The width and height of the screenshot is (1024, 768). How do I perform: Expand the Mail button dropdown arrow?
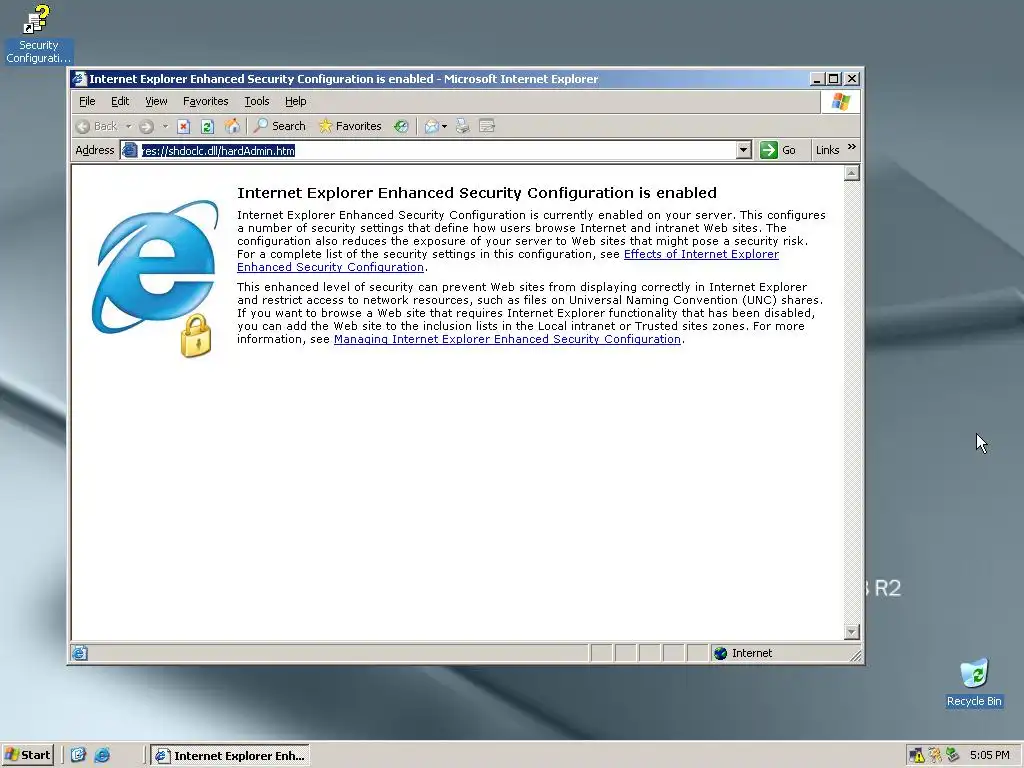point(444,126)
